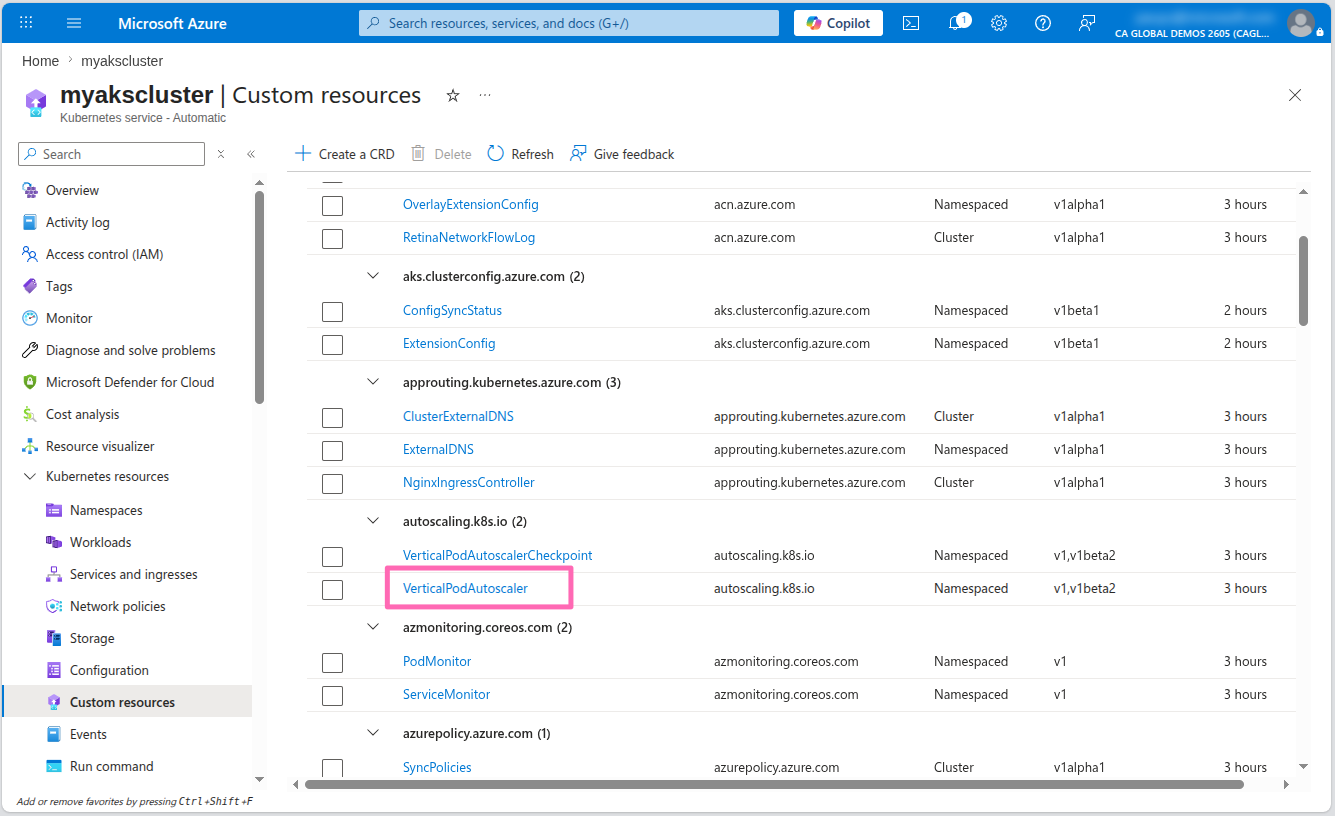Click the Namespaces icon
This screenshot has width=1335, height=816.
click(54, 510)
